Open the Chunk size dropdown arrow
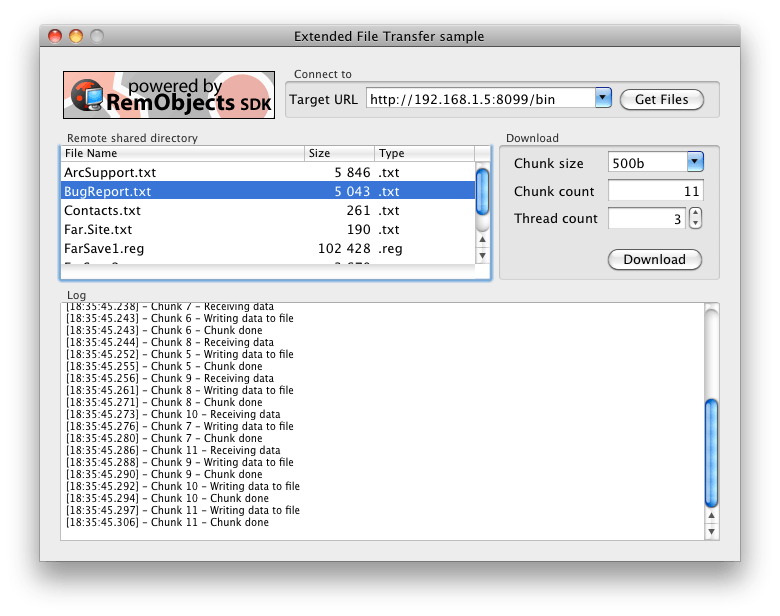Screen dimensions: 780x616 [x=695, y=162]
